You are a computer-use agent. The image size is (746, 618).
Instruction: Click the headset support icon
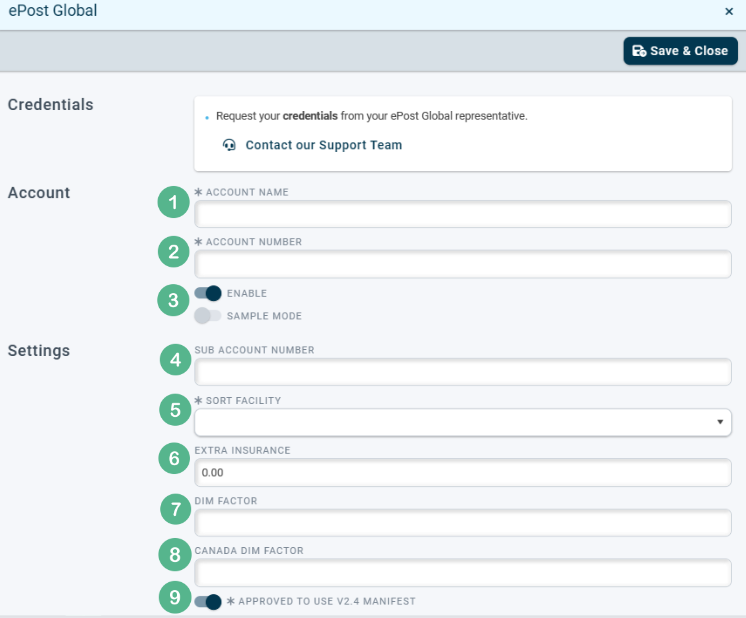230,145
